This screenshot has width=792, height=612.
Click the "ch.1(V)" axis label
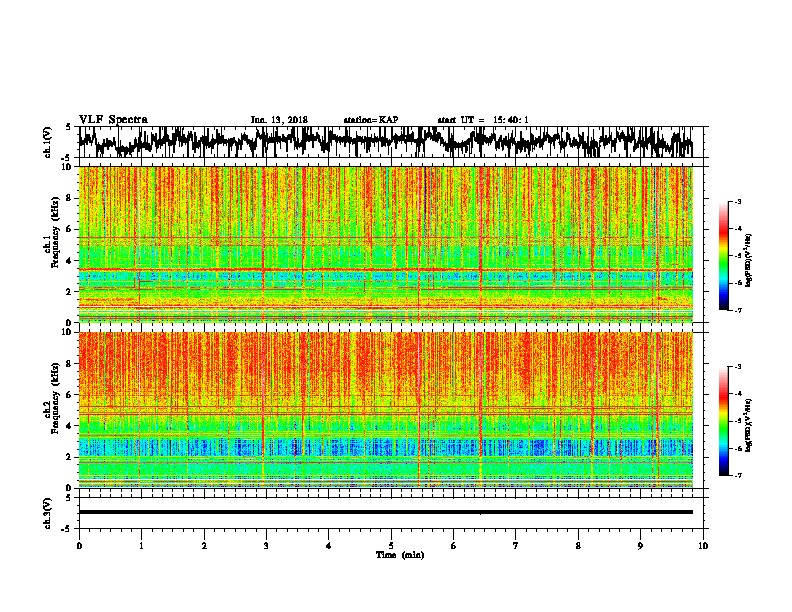click(47, 142)
